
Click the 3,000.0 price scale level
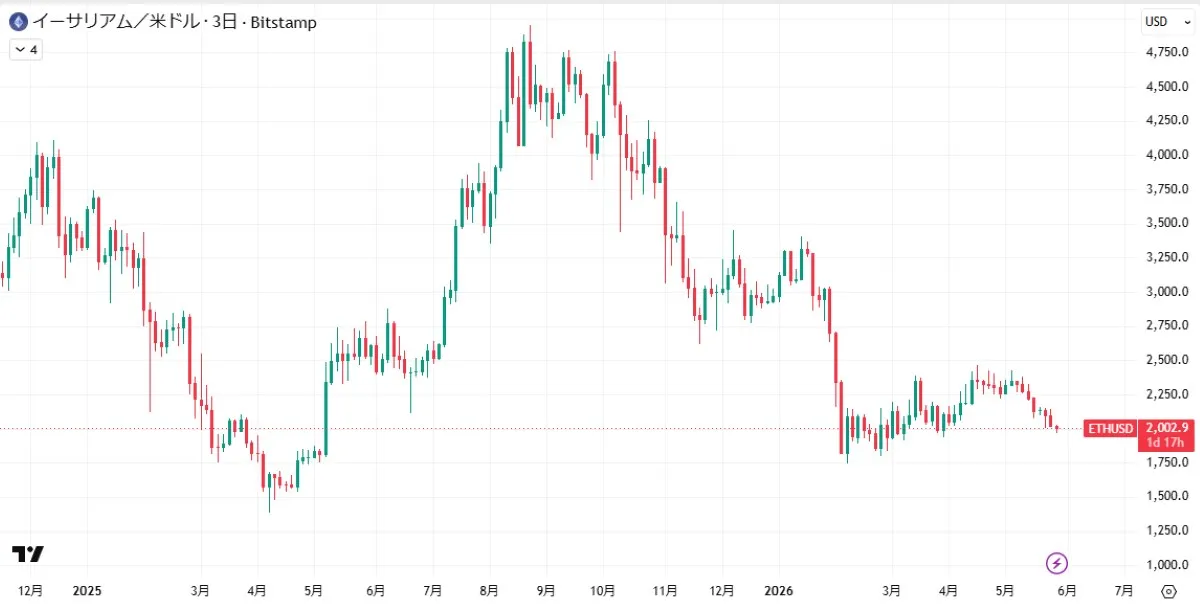tap(1167, 291)
